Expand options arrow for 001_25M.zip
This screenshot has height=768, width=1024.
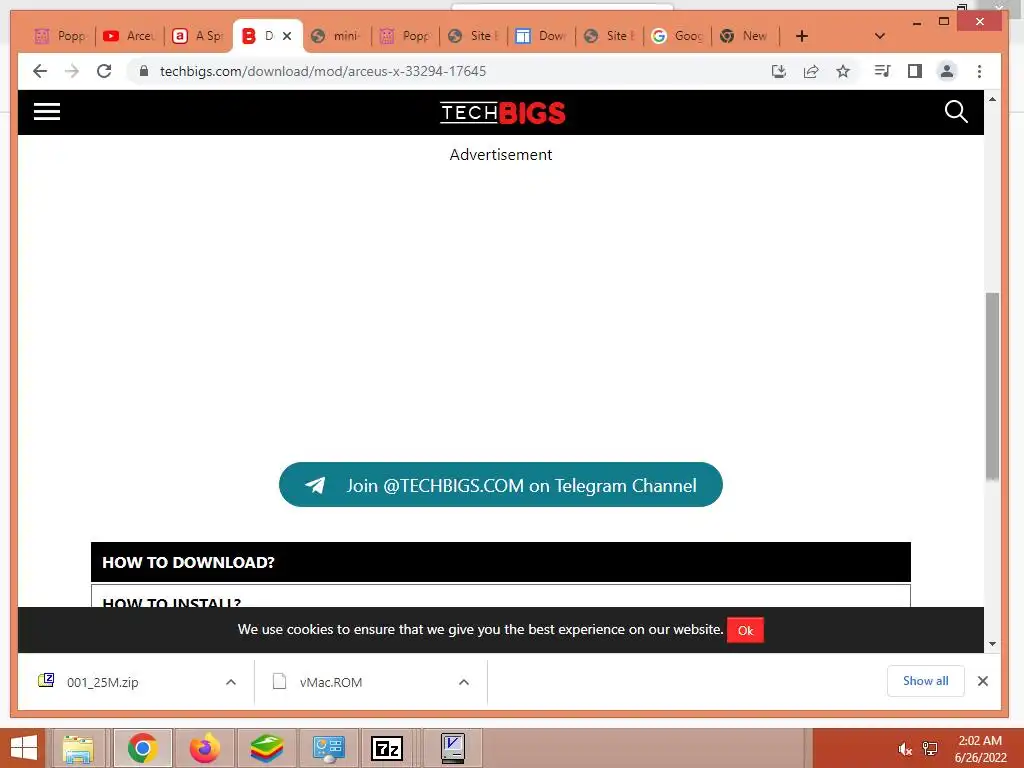pos(231,682)
